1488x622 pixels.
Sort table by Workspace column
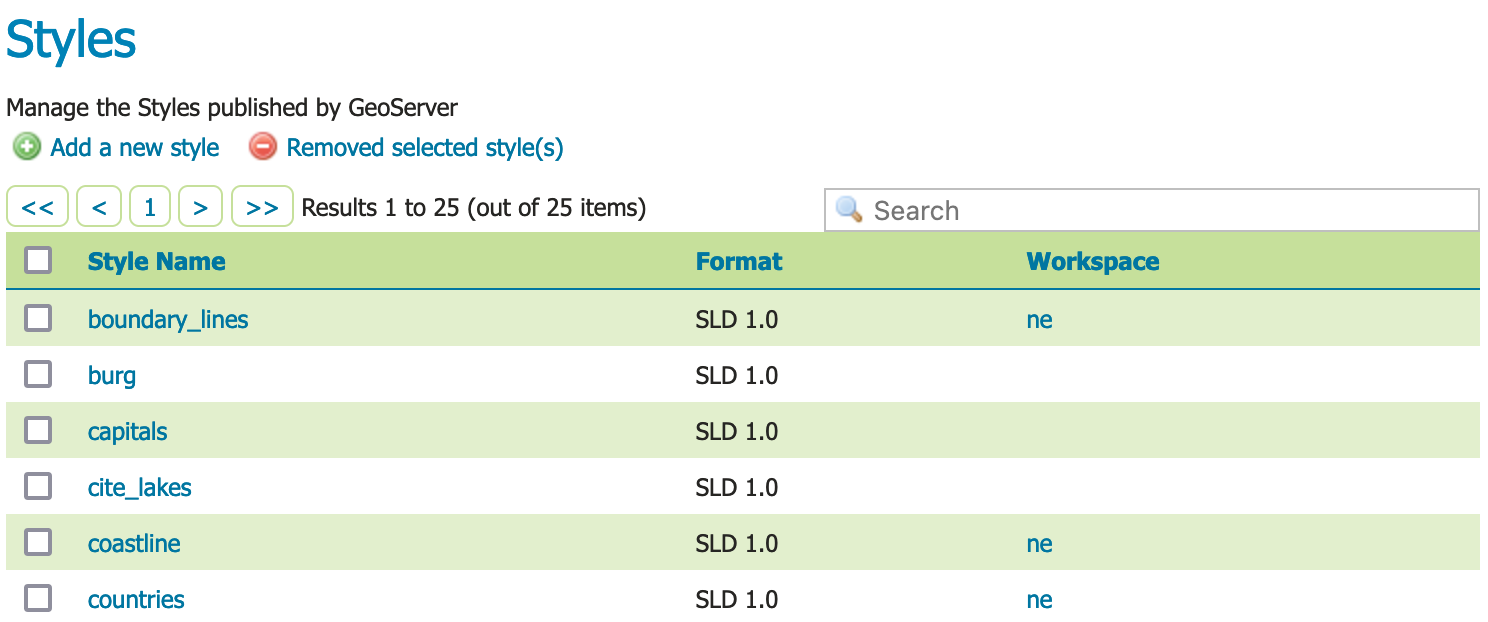click(x=1092, y=262)
